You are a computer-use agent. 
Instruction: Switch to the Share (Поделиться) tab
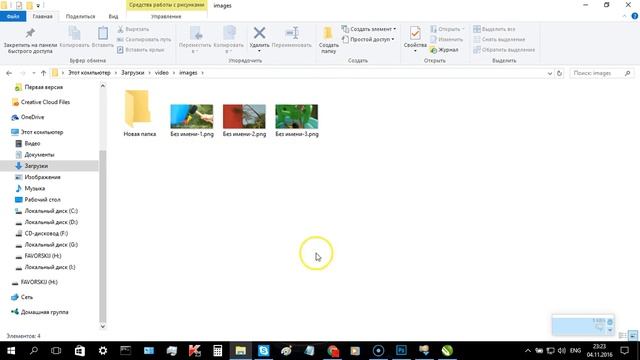point(80,16)
